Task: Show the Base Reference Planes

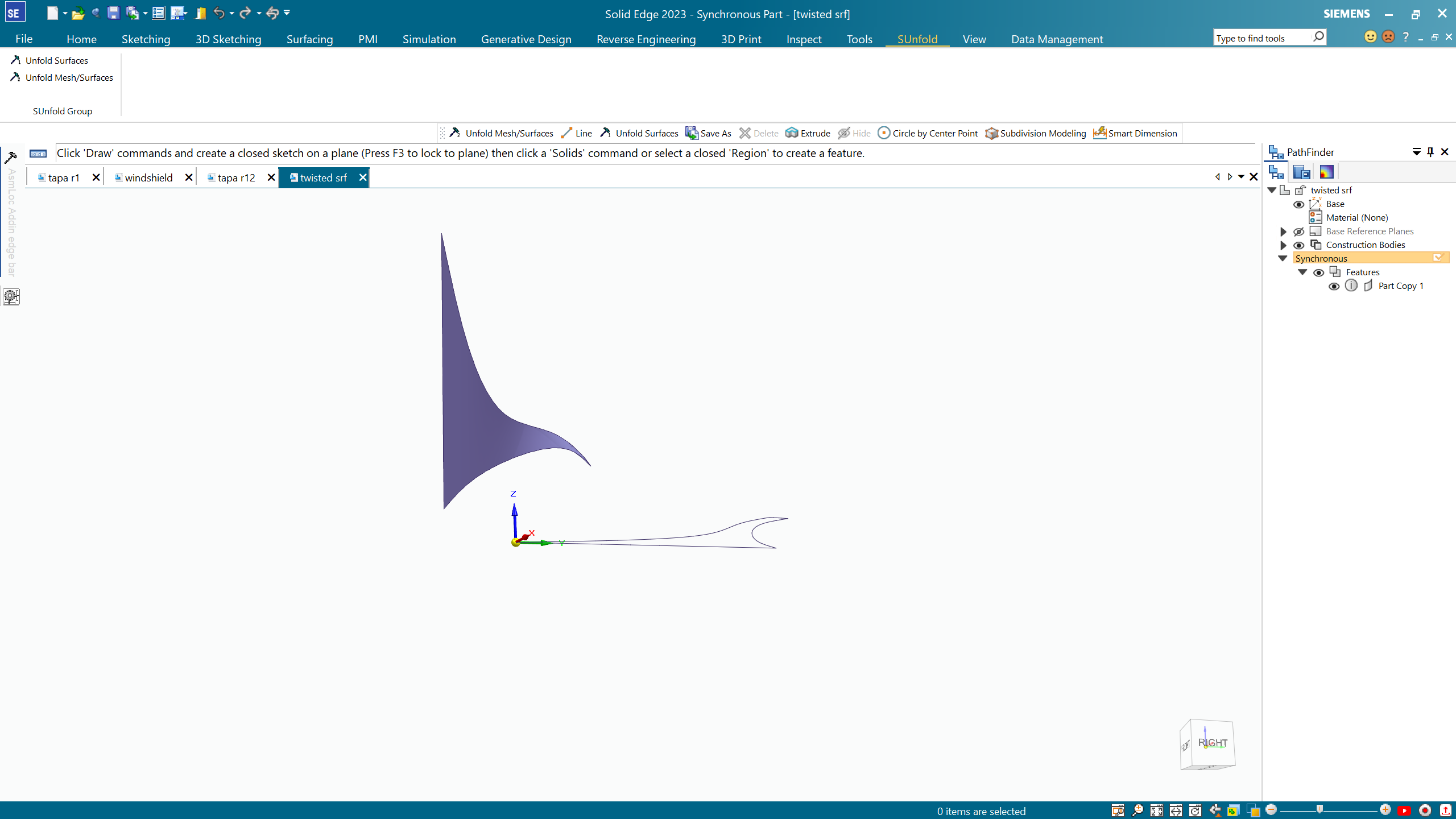Action: [x=1298, y=231]
